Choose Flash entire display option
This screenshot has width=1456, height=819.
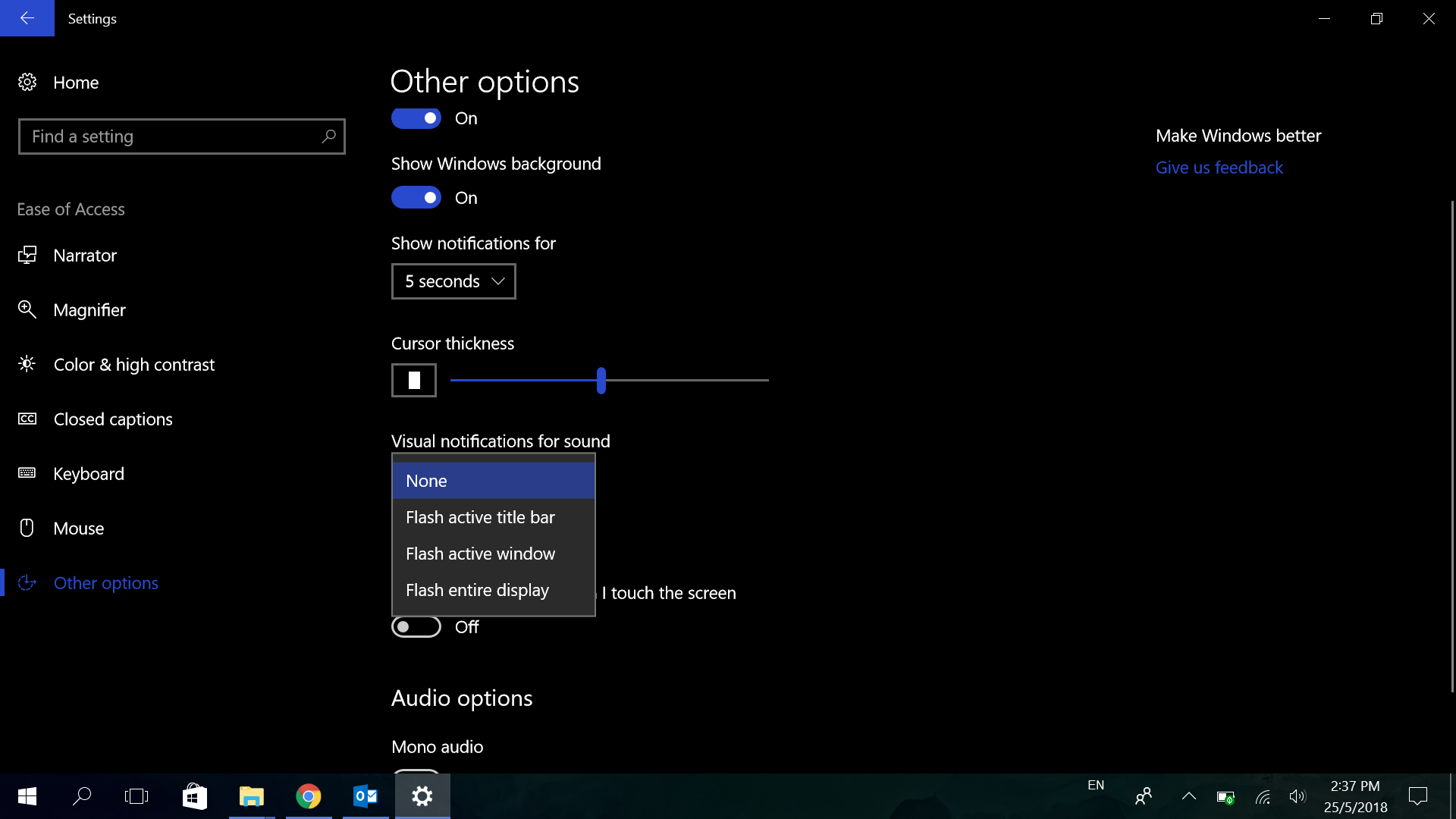point(477,590)
